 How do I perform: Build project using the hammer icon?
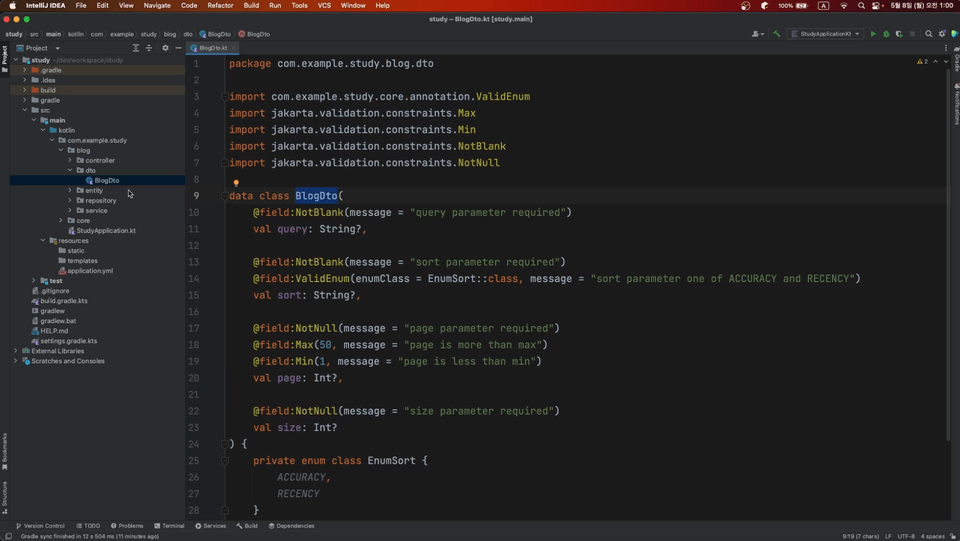pyautogui.click(x=776, y=34)
